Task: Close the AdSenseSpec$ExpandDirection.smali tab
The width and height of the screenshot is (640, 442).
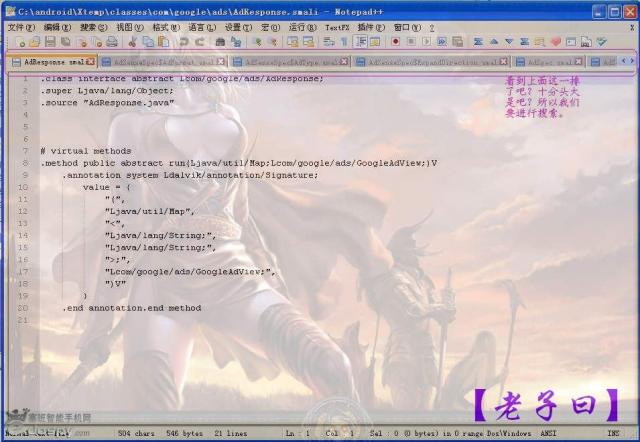Action: pyautogui.click(x=504, y=62)
